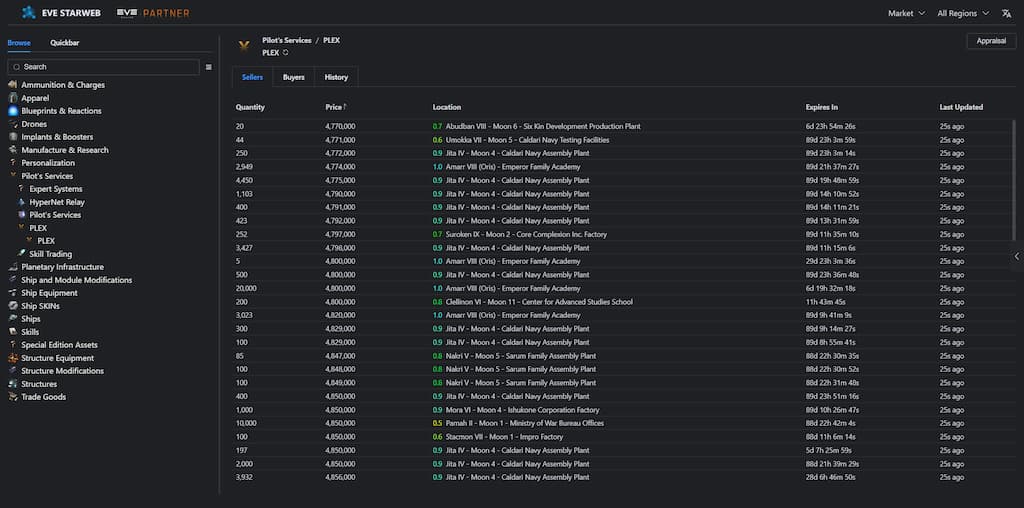
Task: Switch to the History tab
Action: [336, 77]
